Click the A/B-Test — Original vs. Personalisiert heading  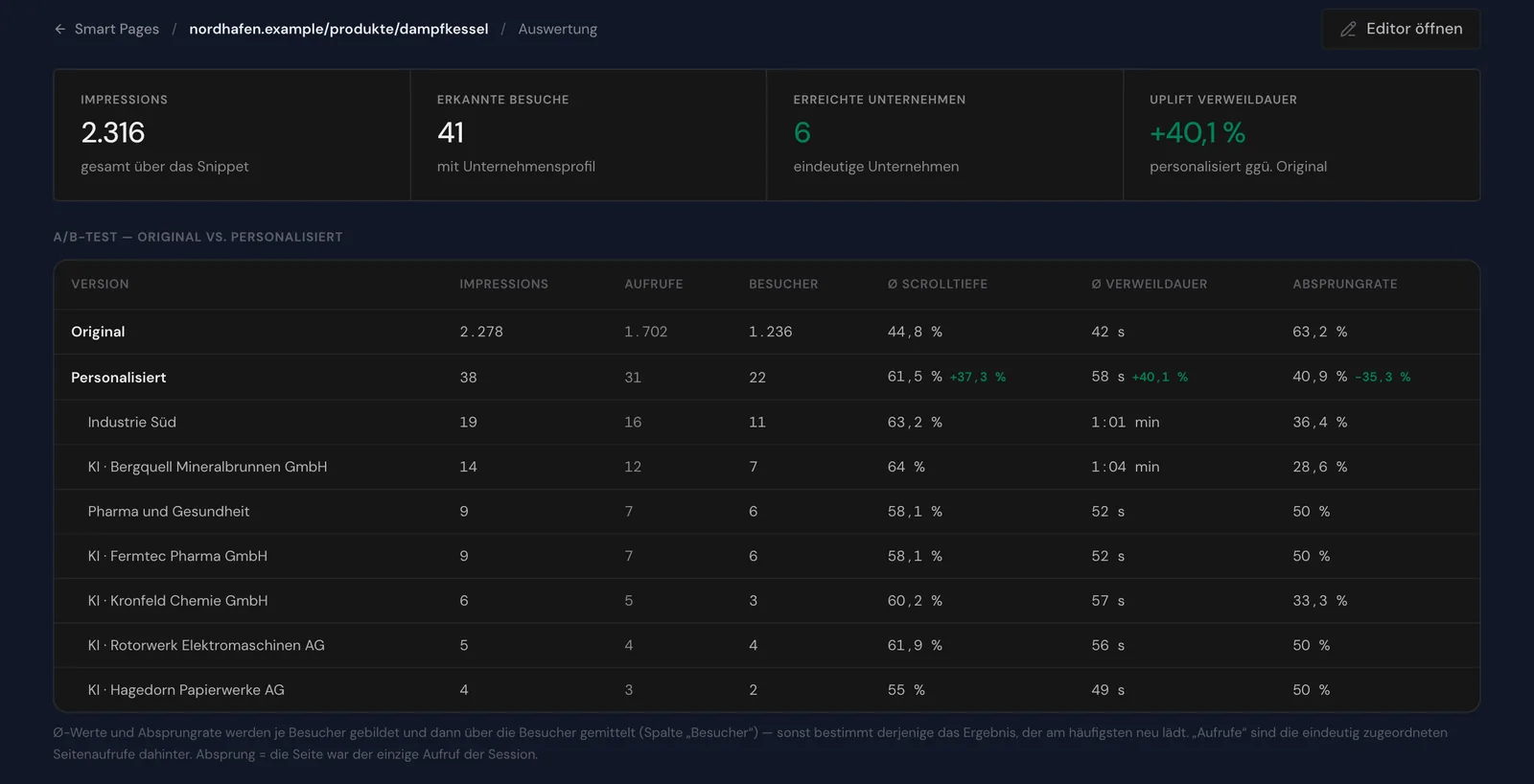point(198,237)
